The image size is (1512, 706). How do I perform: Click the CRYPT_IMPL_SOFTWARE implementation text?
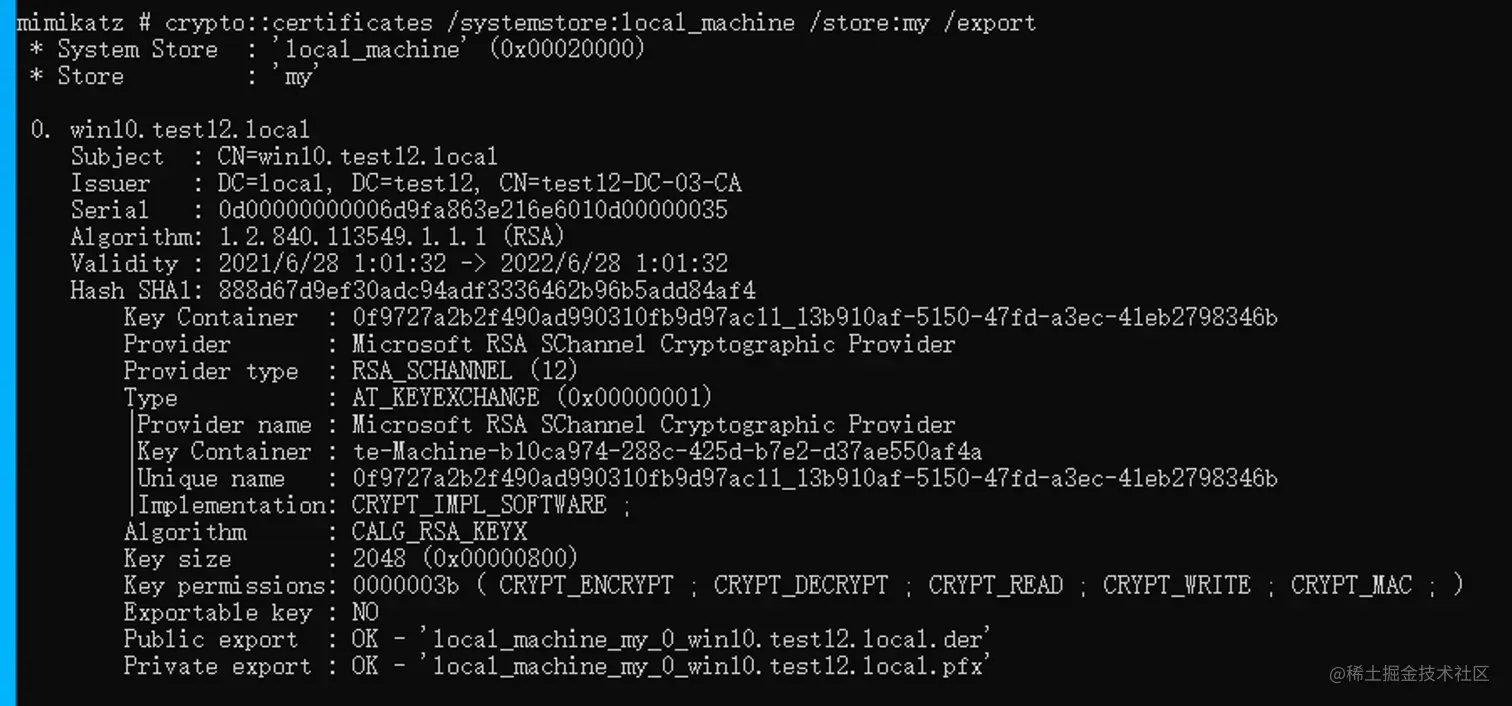[x=479, y=505]
